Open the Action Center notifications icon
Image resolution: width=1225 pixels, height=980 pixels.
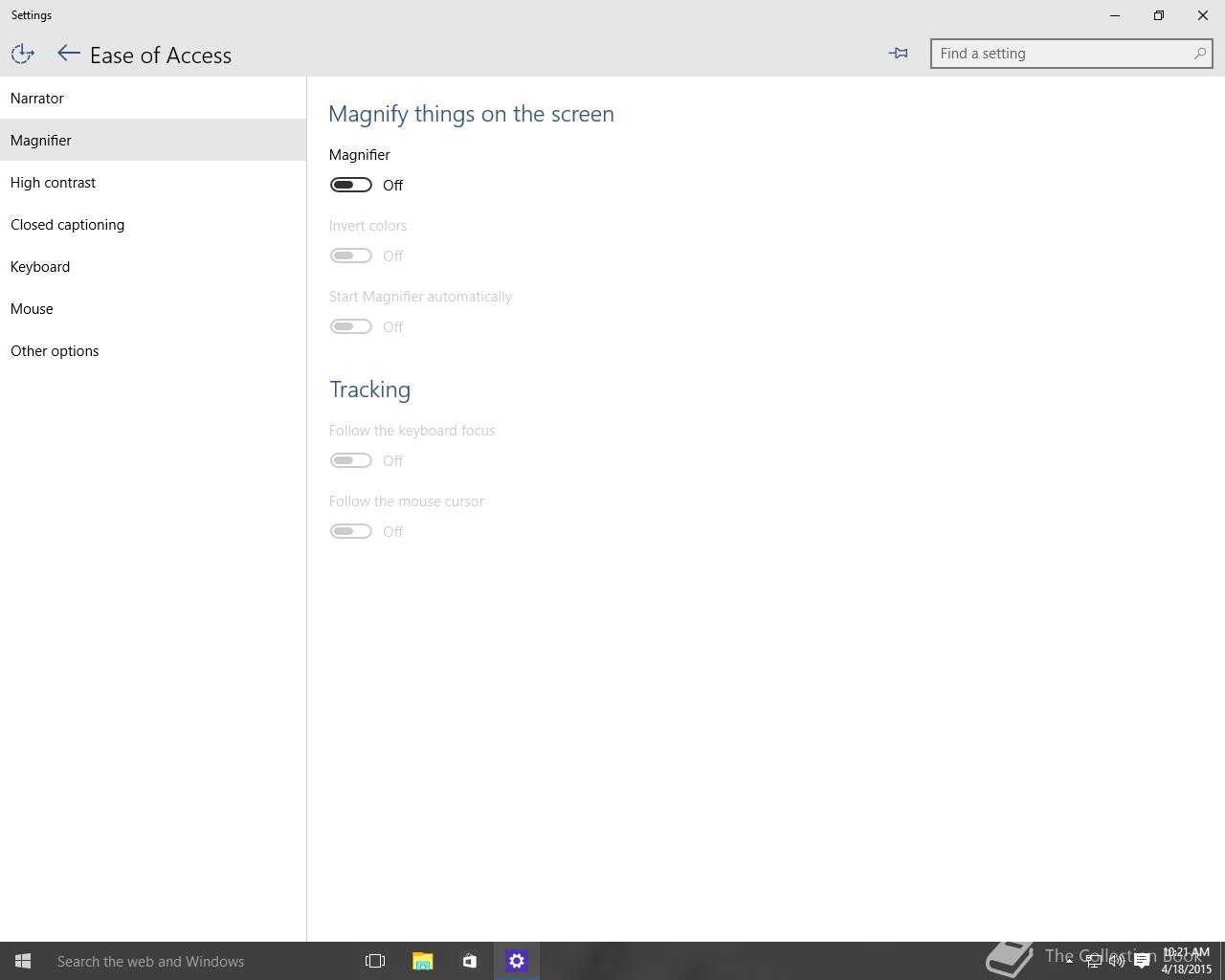(x=1142, y=961)
